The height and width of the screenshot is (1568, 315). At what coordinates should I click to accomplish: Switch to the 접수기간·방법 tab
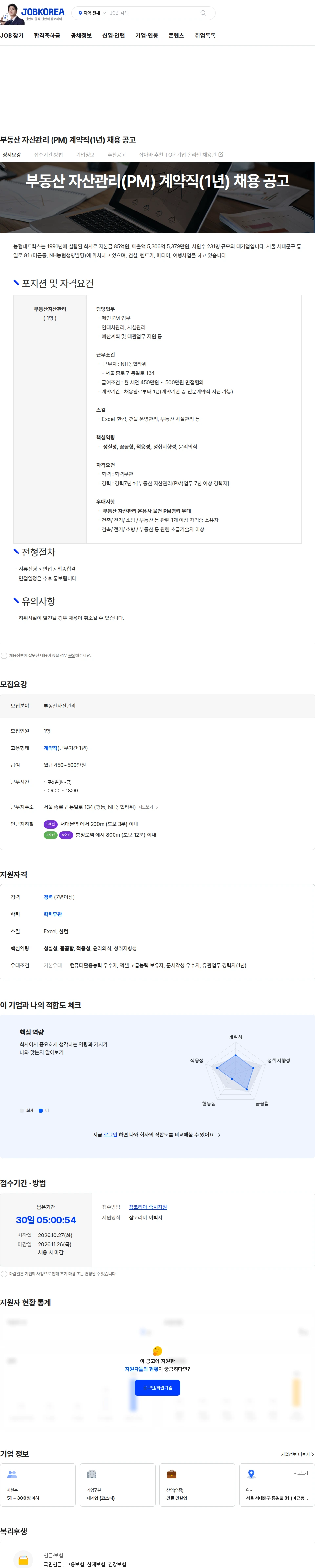point(48,155)
